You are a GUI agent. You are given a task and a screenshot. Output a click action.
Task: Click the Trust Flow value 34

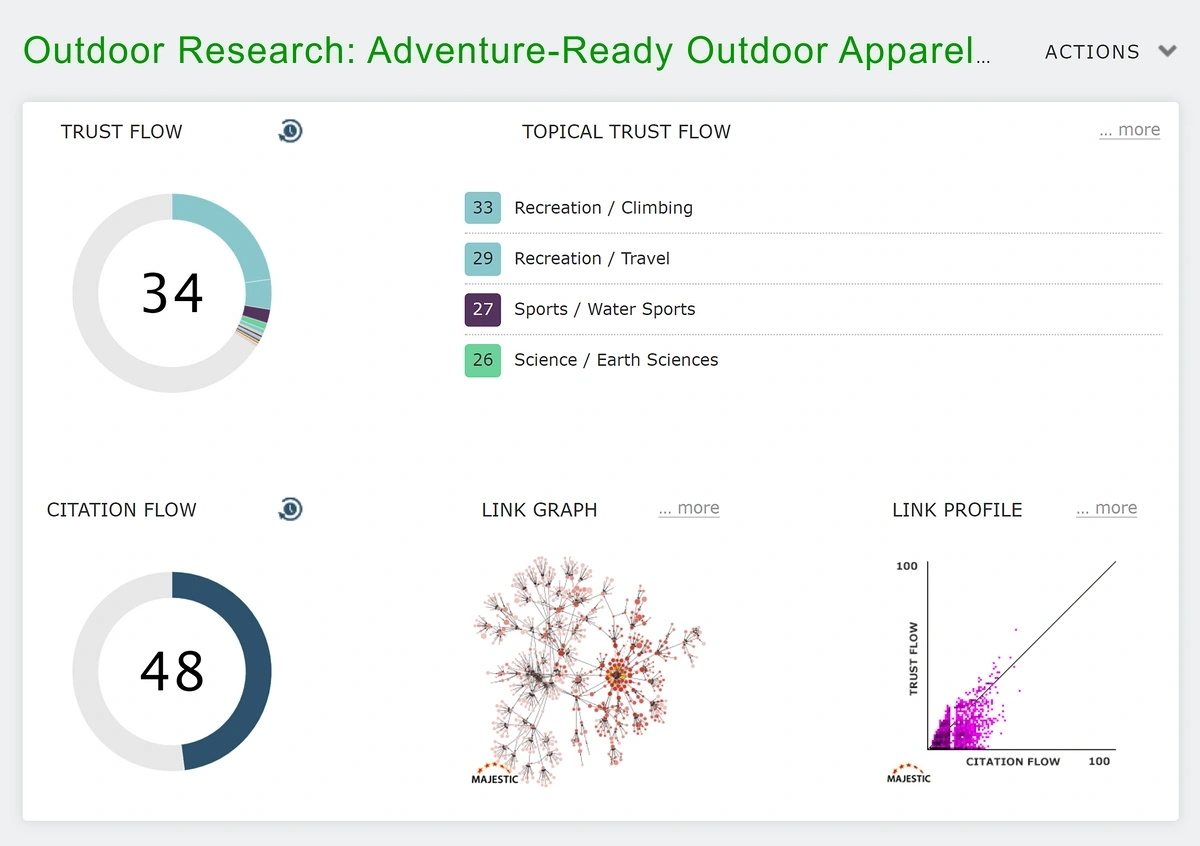click(x=172, y=293)
